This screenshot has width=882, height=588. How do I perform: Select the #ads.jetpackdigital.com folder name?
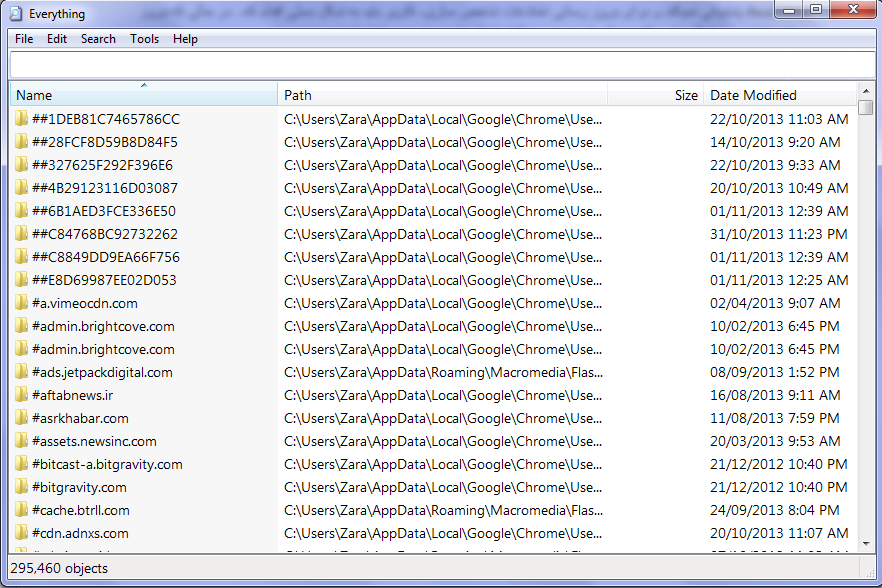[102, 372]
